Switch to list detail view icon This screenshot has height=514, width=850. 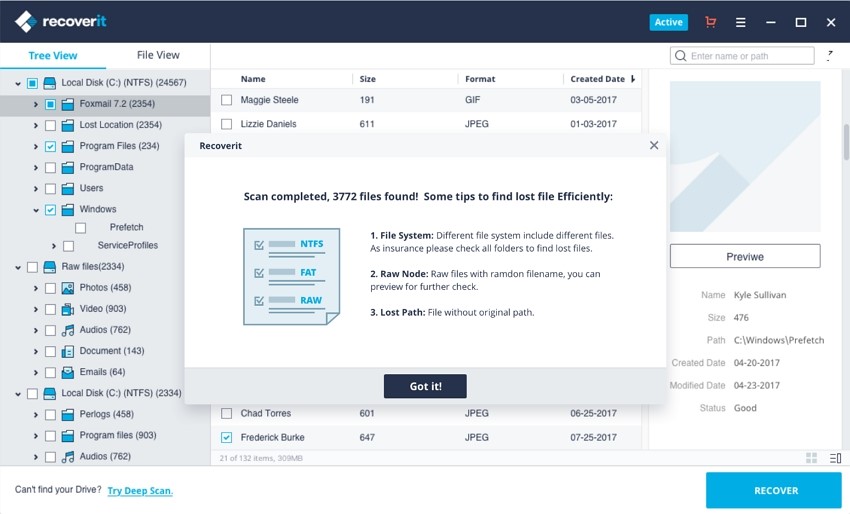tap(835, 458)
